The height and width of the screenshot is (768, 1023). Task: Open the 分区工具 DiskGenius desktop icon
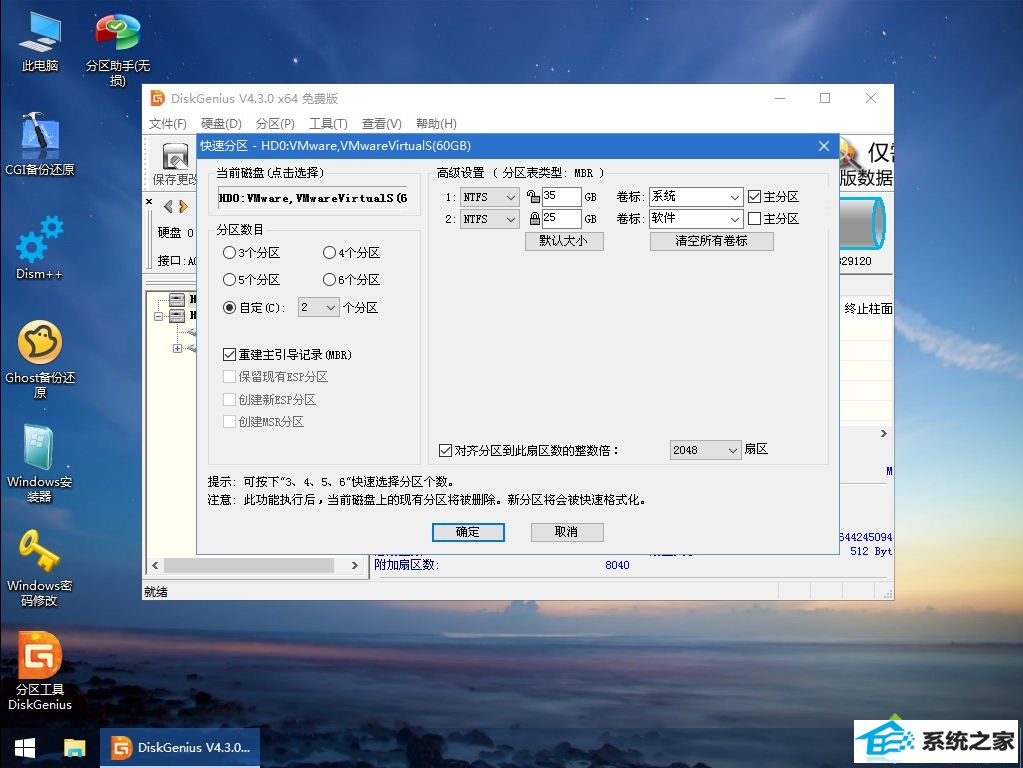40,671
